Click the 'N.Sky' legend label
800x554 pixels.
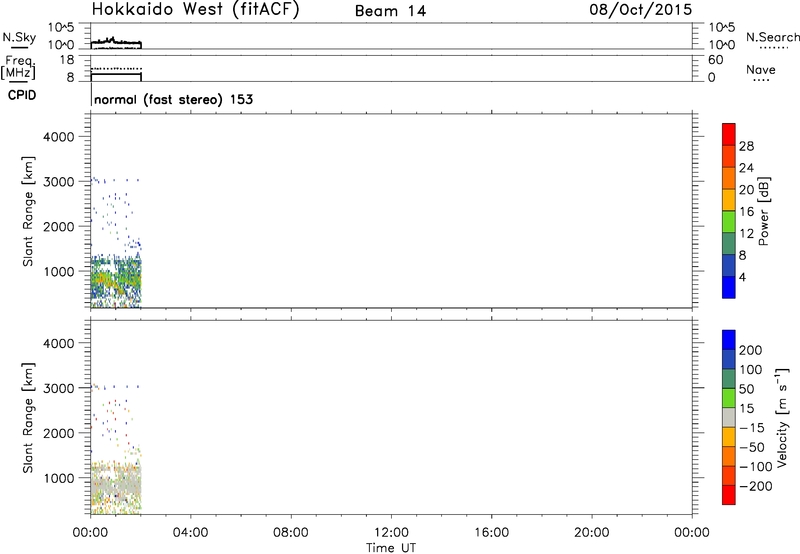tap(19, 37)
